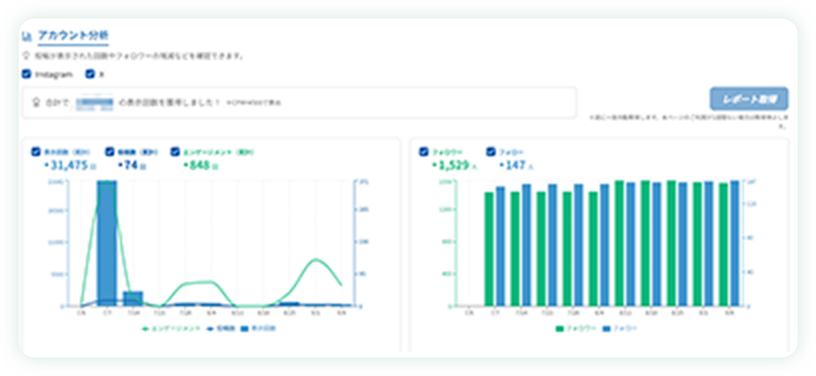
Task: Toggle the 投稿数 series checkbox
Action: tap(109, 152)
